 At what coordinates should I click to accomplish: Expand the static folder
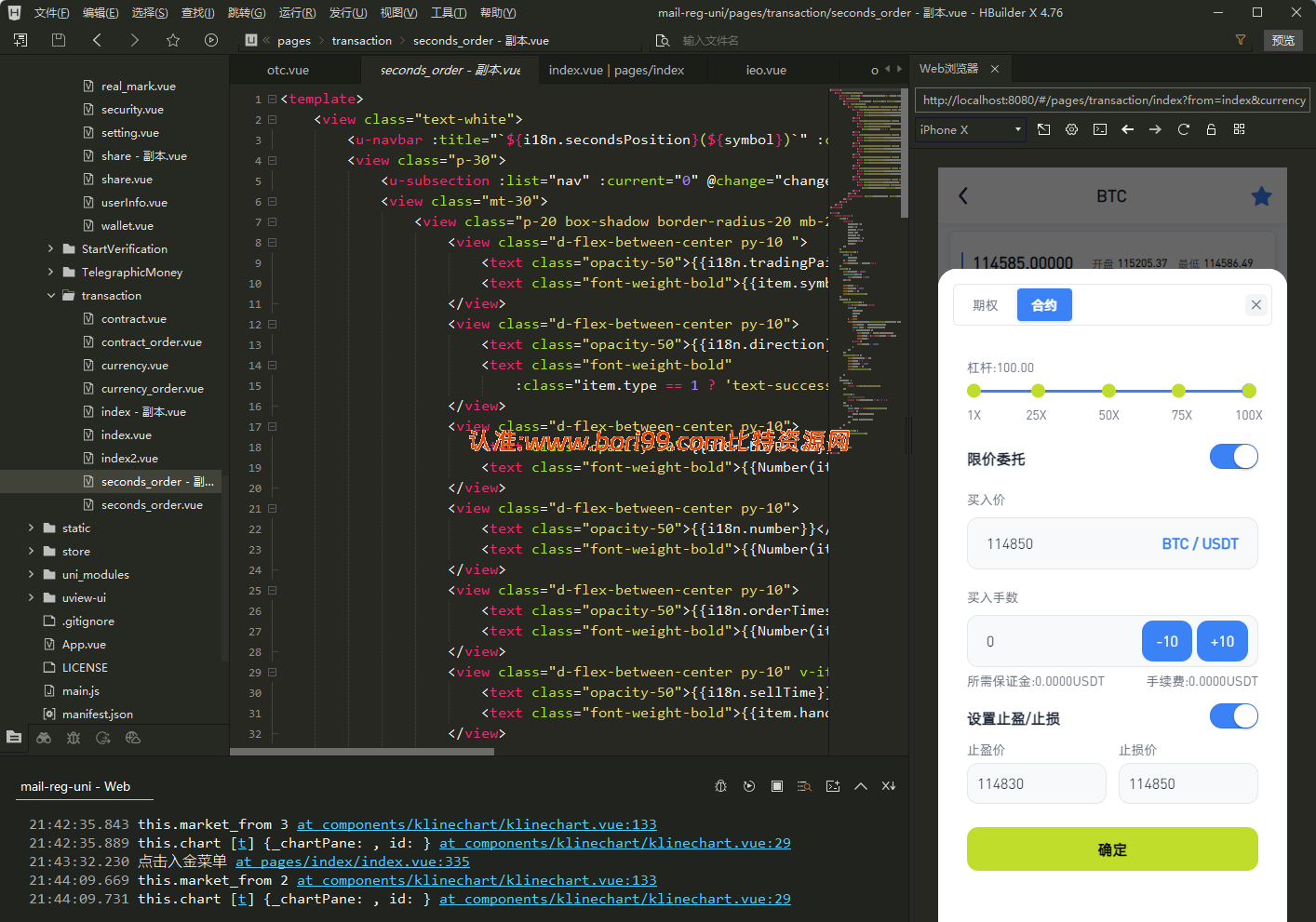[31, 528]
